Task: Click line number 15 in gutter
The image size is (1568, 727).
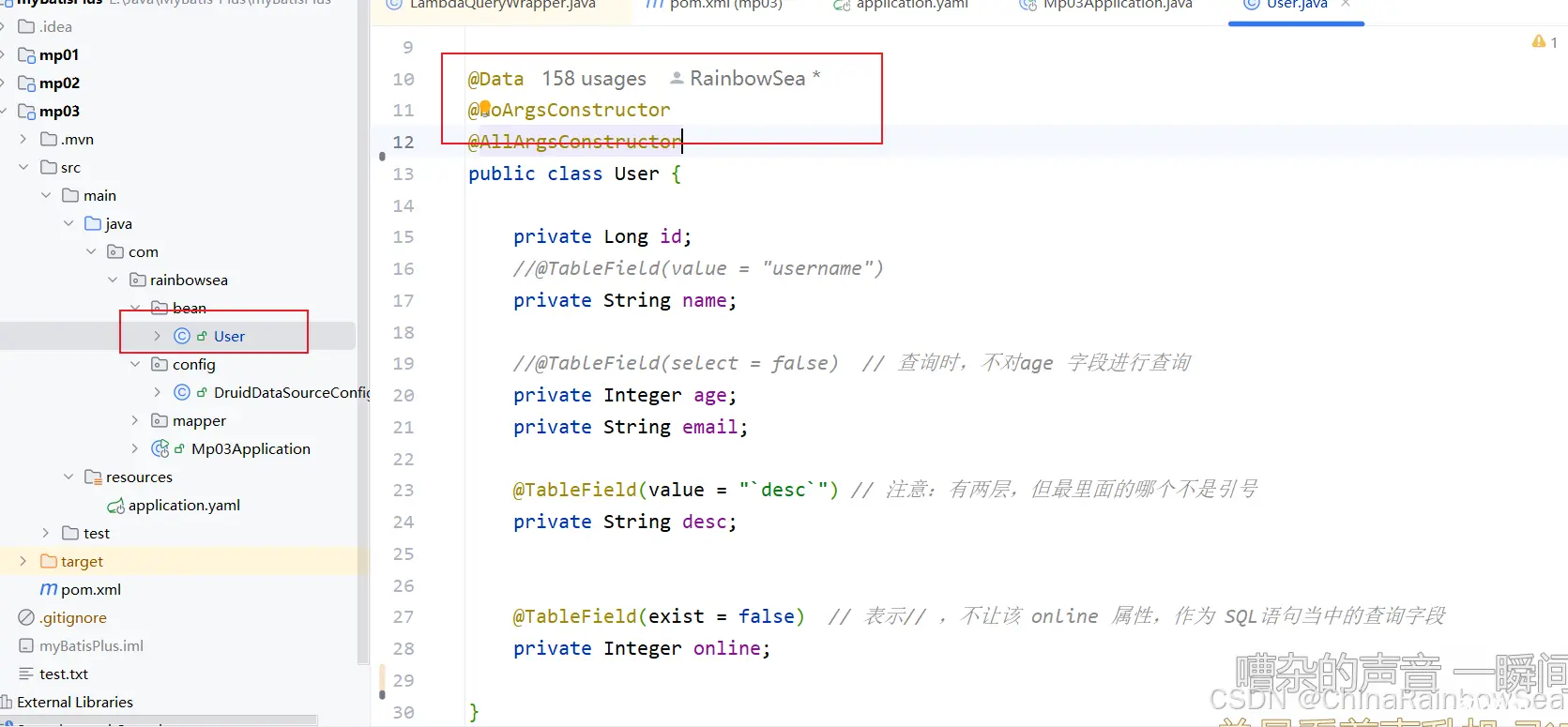Action: [403, 236]
